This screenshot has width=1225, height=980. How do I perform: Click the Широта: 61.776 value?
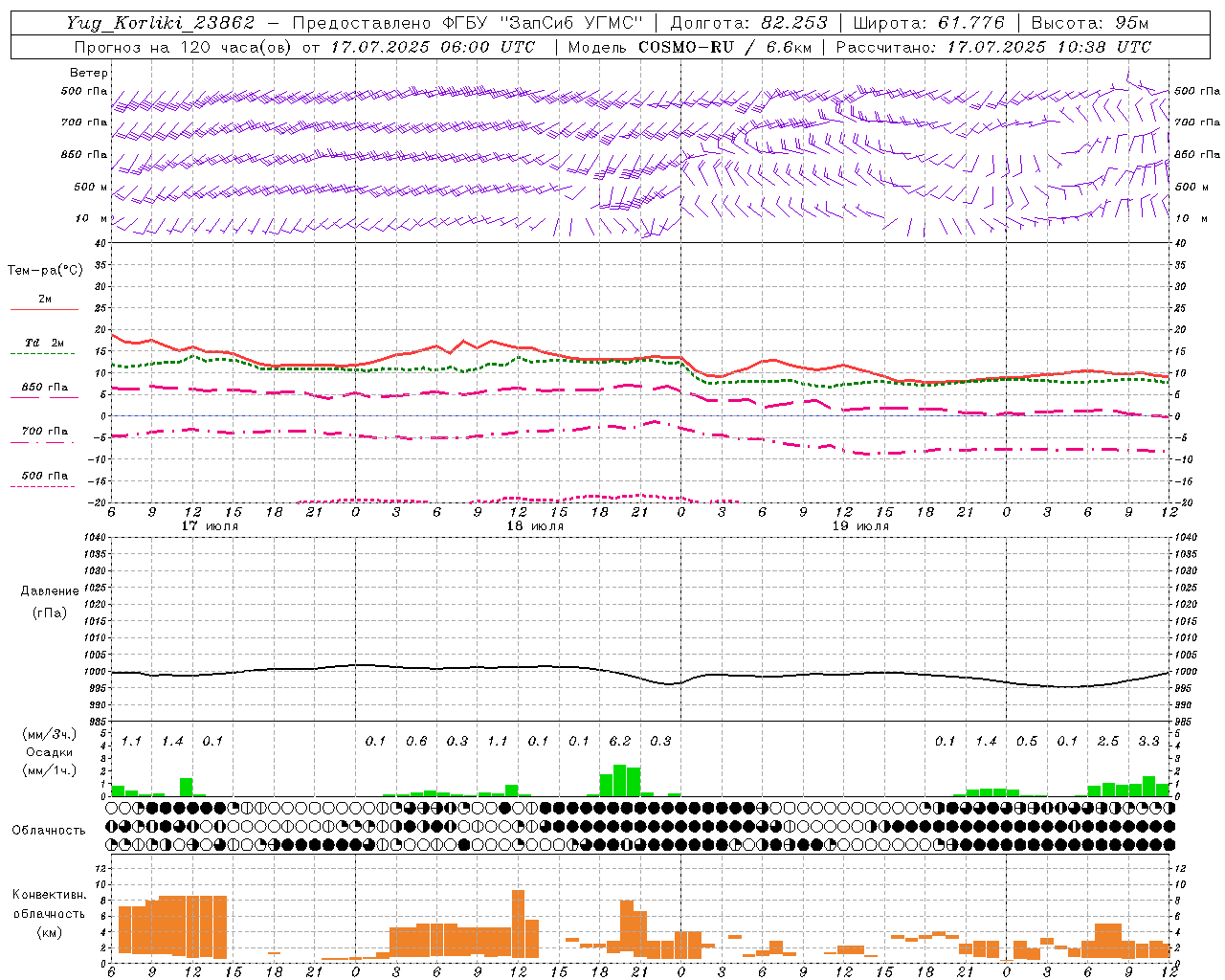(928, 23)
